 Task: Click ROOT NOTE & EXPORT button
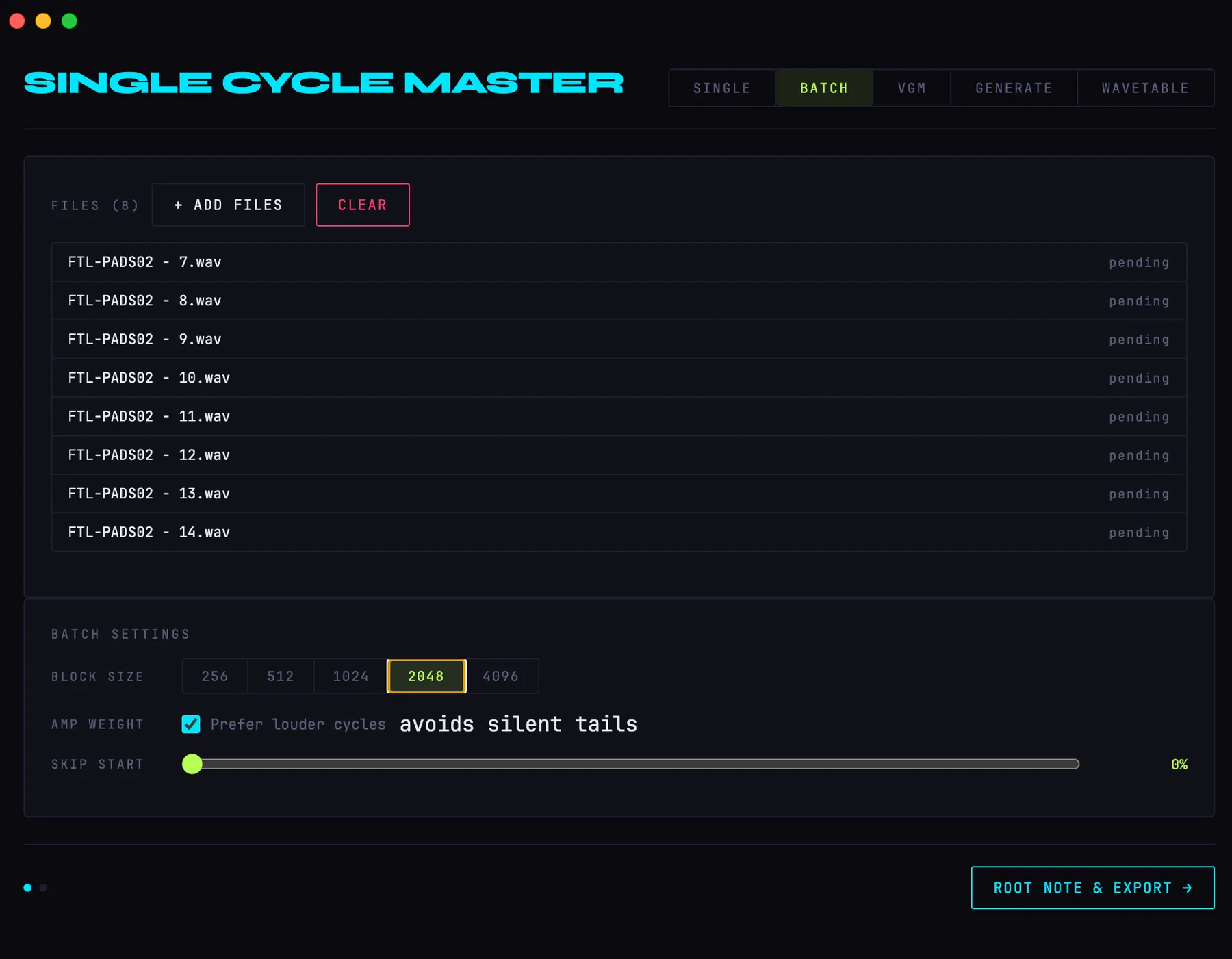[1093, 888]
